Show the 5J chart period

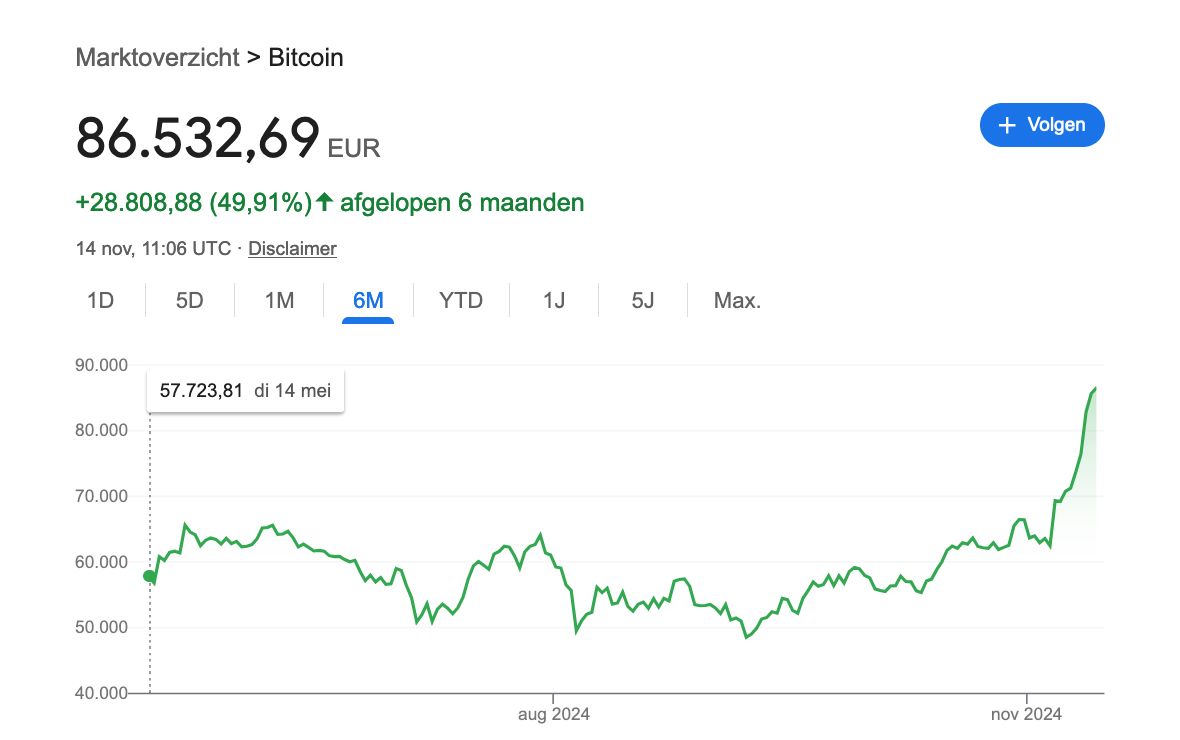tap(643, 300)
